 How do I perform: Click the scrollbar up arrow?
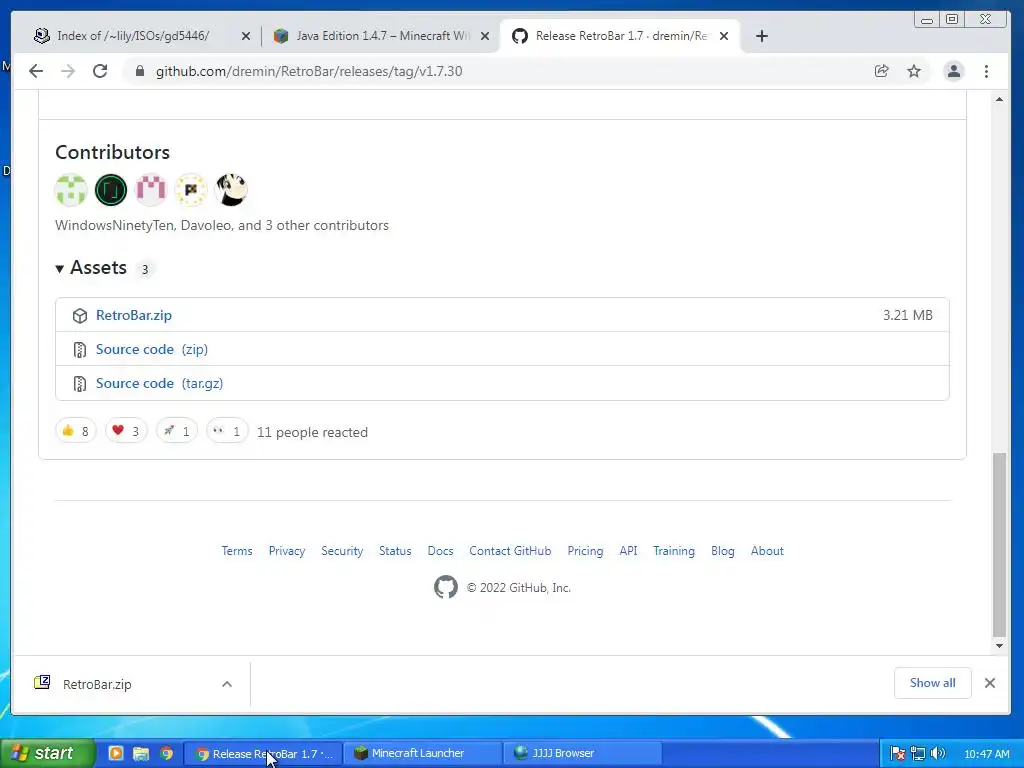point(999,99)
